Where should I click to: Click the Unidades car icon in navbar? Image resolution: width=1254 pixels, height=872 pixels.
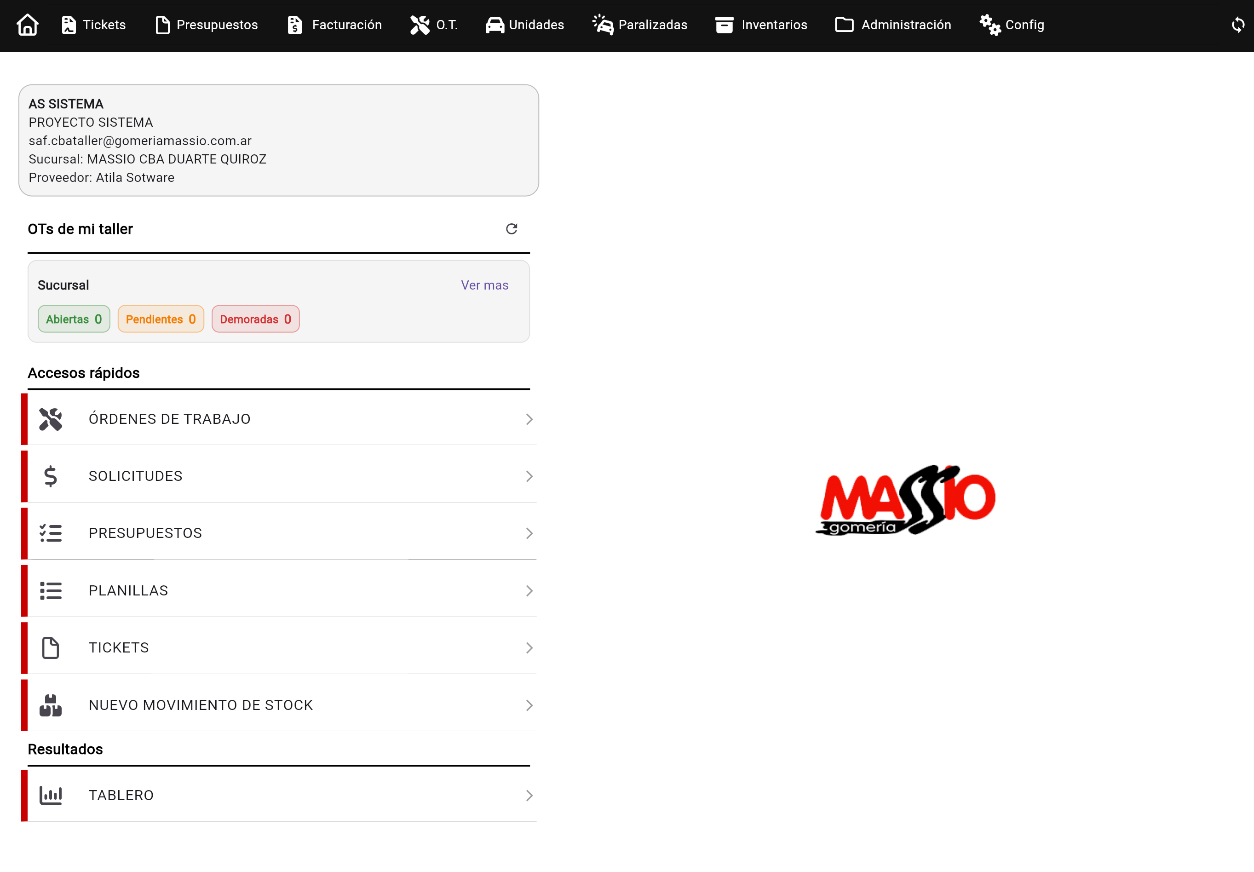[x=495, y=25]
